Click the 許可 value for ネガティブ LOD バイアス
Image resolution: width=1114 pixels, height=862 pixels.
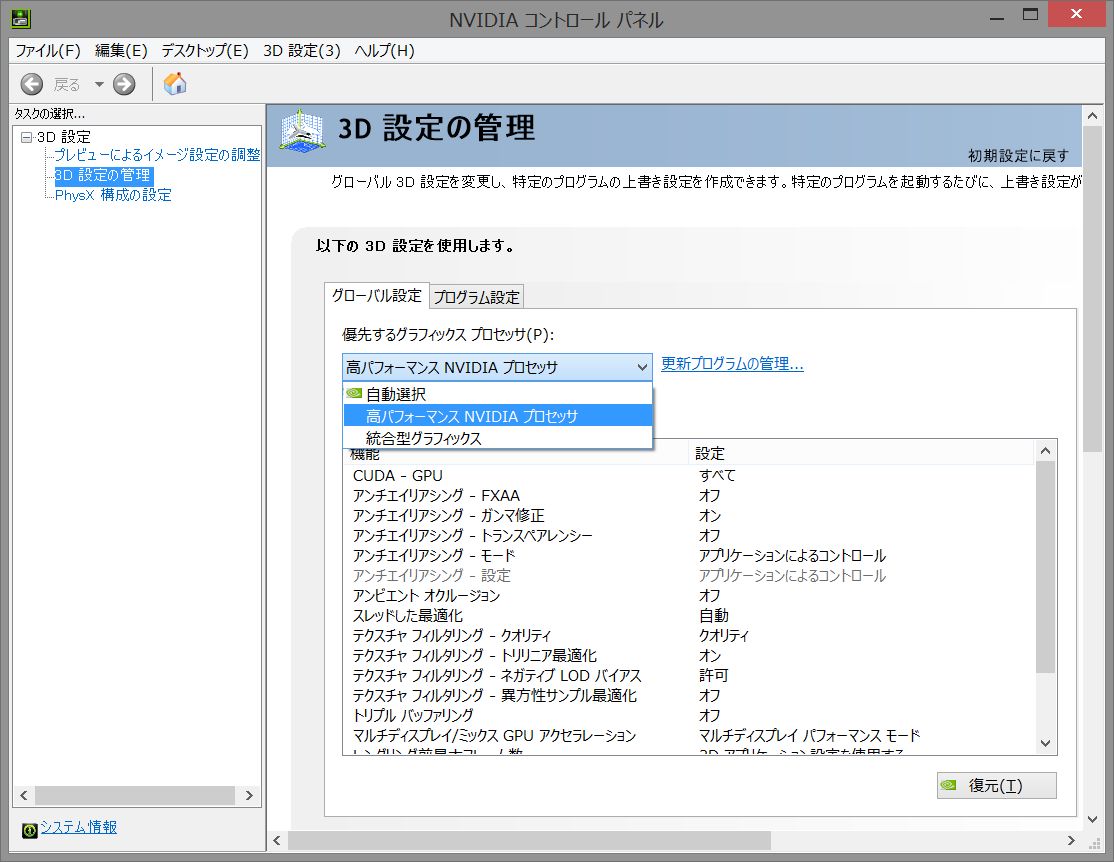click(713, 675)
